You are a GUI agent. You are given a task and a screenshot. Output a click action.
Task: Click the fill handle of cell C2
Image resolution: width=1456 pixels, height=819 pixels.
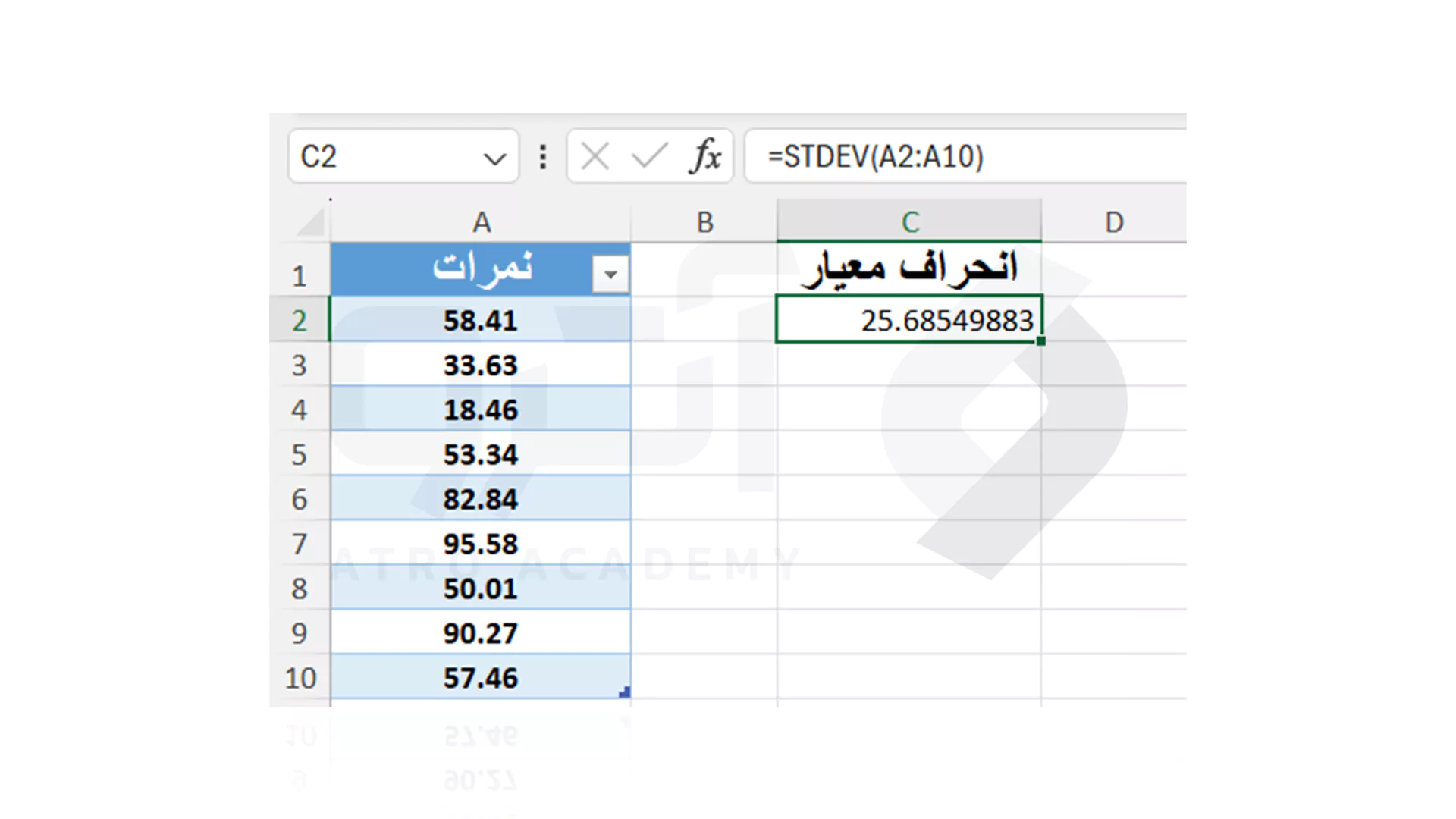tap(1041, 341)
